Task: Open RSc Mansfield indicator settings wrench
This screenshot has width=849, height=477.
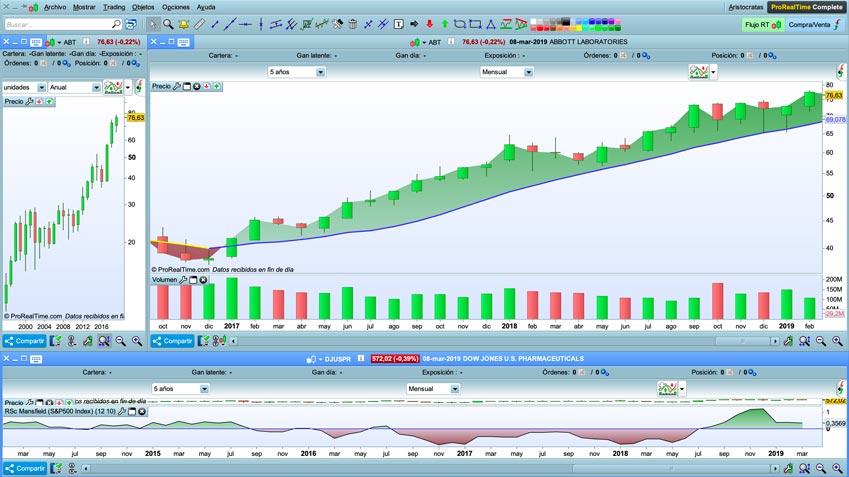Action: (122, 411)
